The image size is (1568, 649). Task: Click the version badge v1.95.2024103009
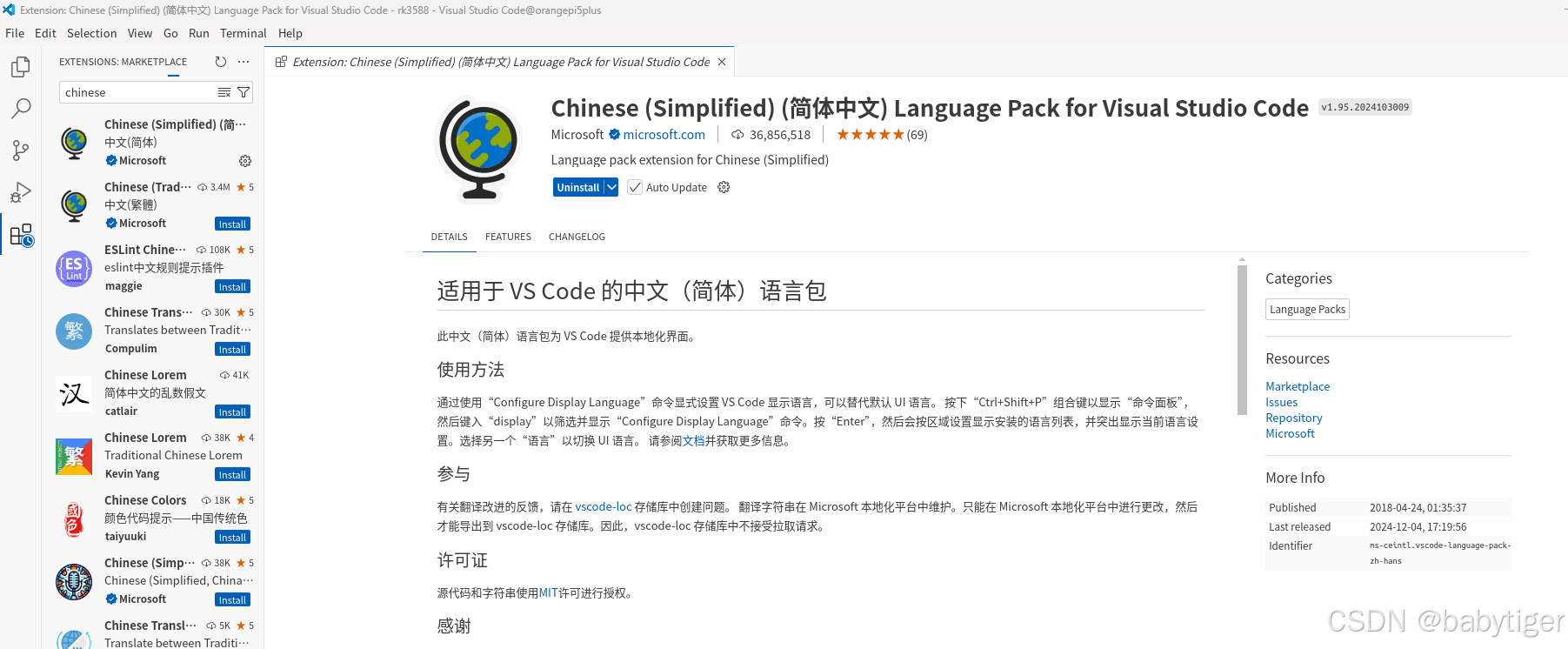click(1364, 107)
